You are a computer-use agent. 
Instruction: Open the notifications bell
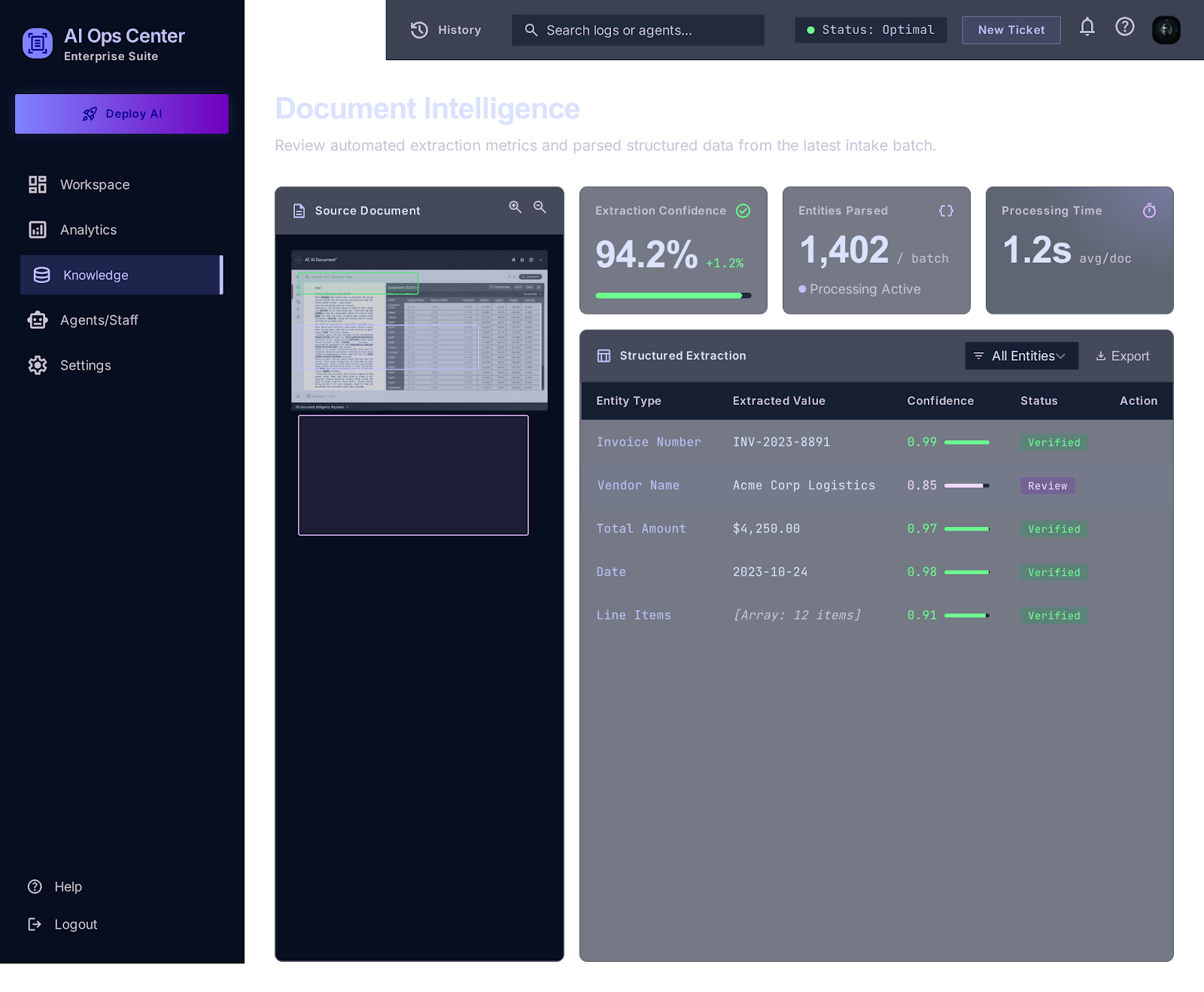(1087, 27)
